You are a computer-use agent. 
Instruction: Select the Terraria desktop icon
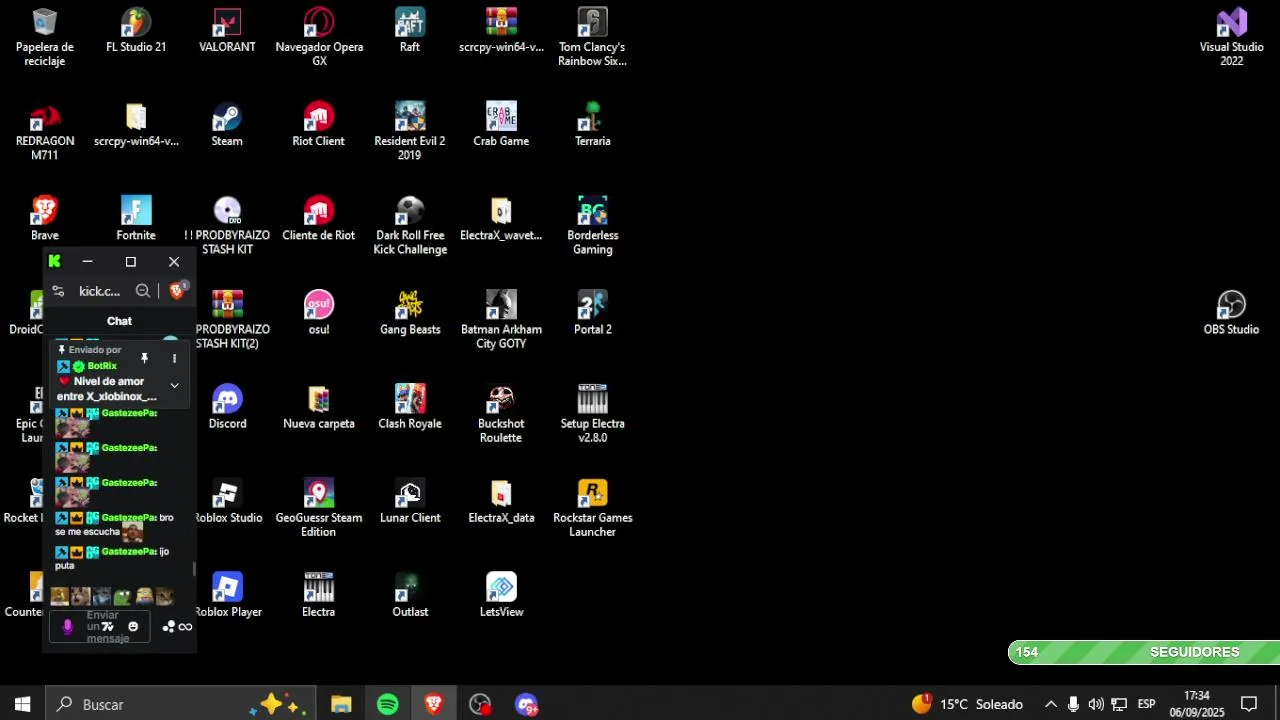click(593, 125)
